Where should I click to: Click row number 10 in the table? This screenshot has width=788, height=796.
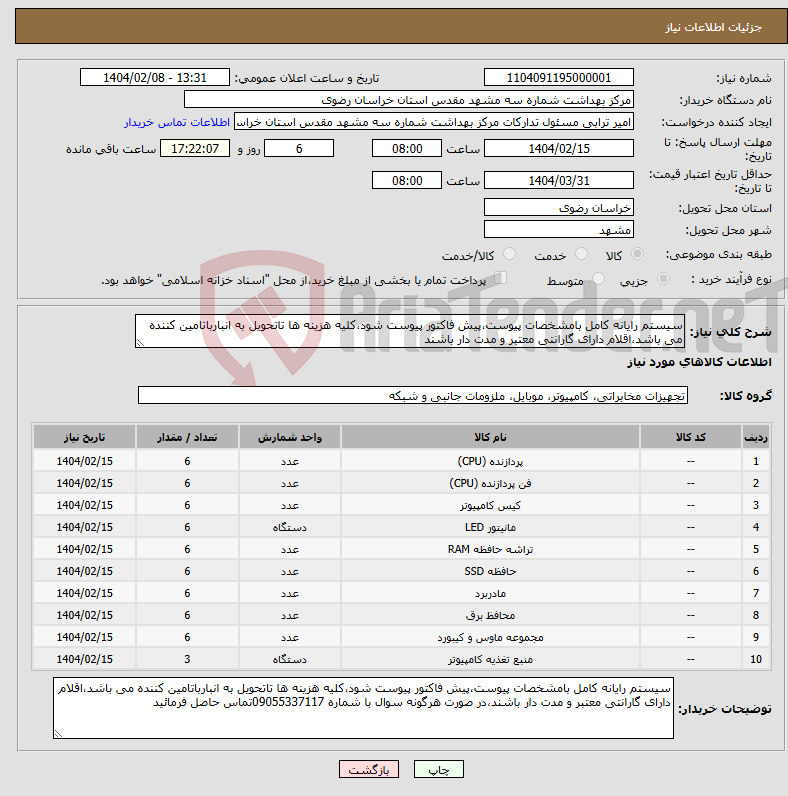click(x=756, y=659)
